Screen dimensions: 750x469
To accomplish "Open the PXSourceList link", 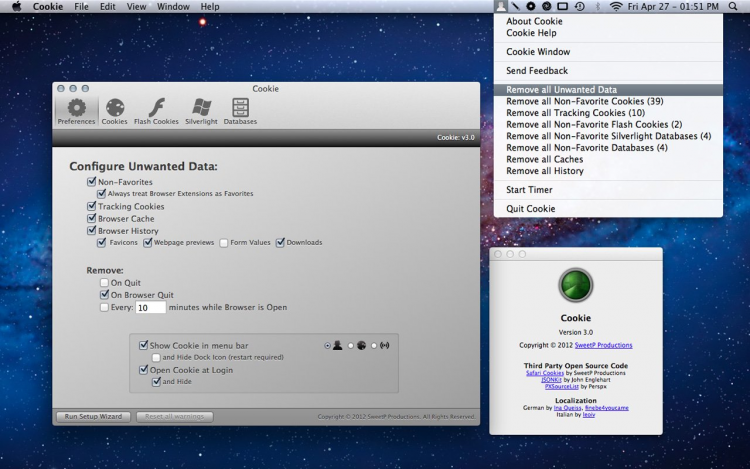I will click(x=562, y=386).
